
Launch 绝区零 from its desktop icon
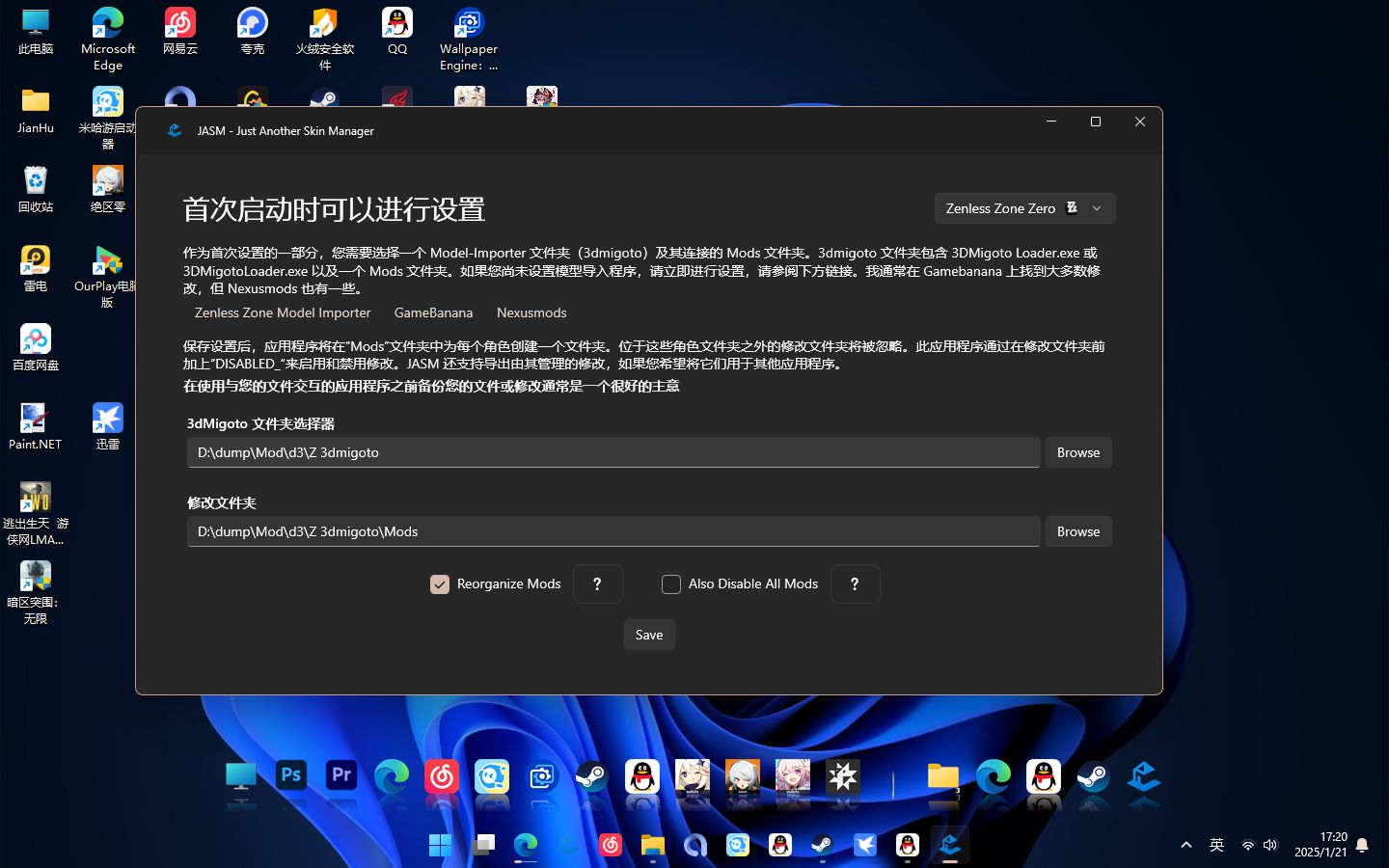click(107, 181)
